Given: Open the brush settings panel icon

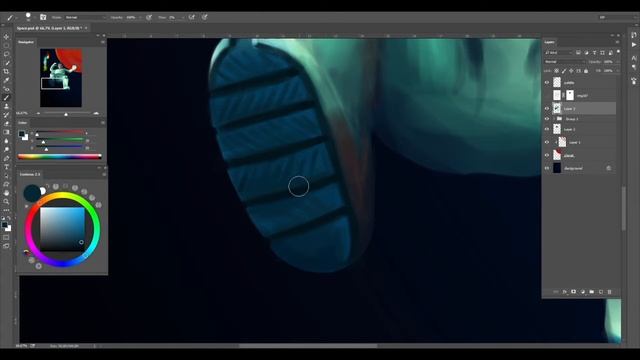Looking at the screenshot, I should [x=43, y=17].
